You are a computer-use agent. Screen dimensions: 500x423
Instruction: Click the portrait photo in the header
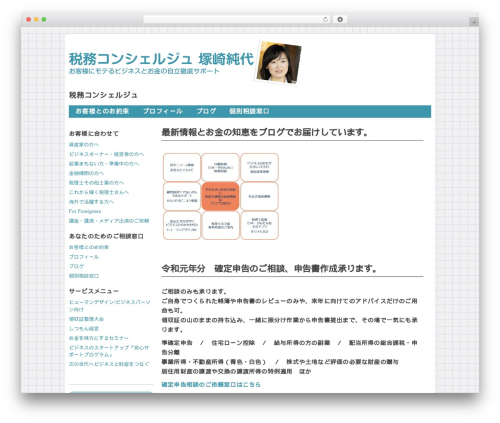click(x=278, y=62)
